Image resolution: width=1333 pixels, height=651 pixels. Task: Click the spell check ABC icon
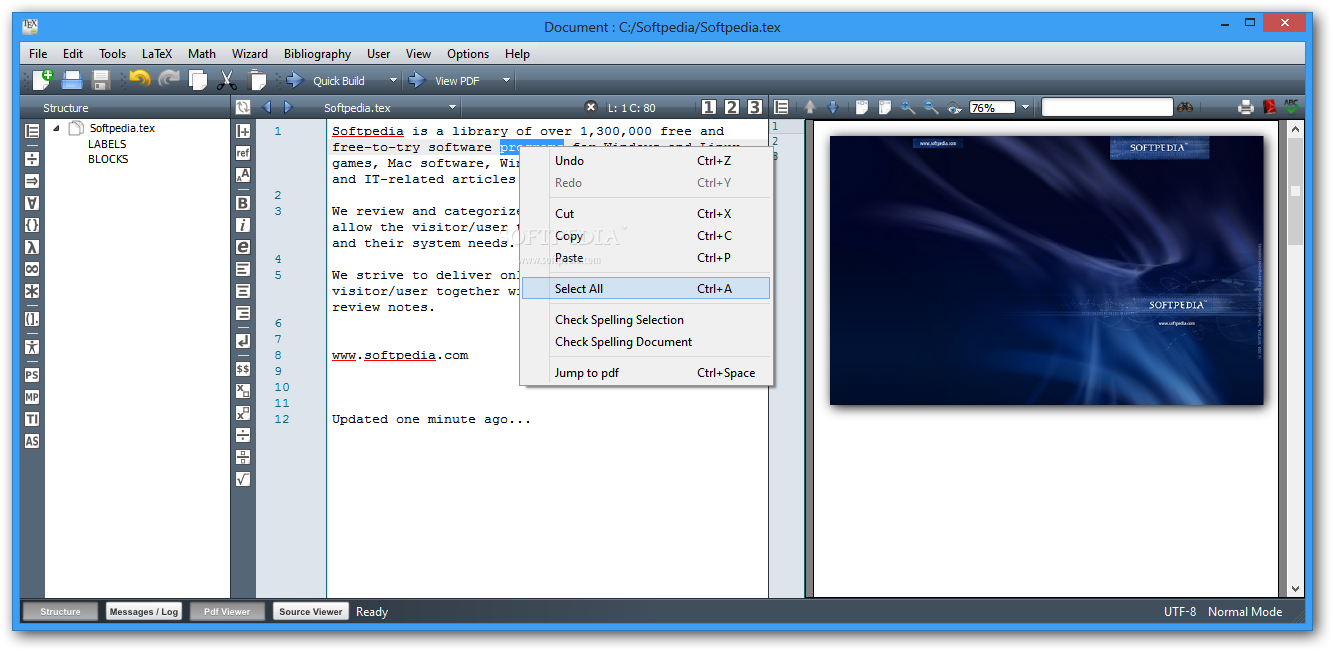pyautogui.click(x=1292, y=106)
